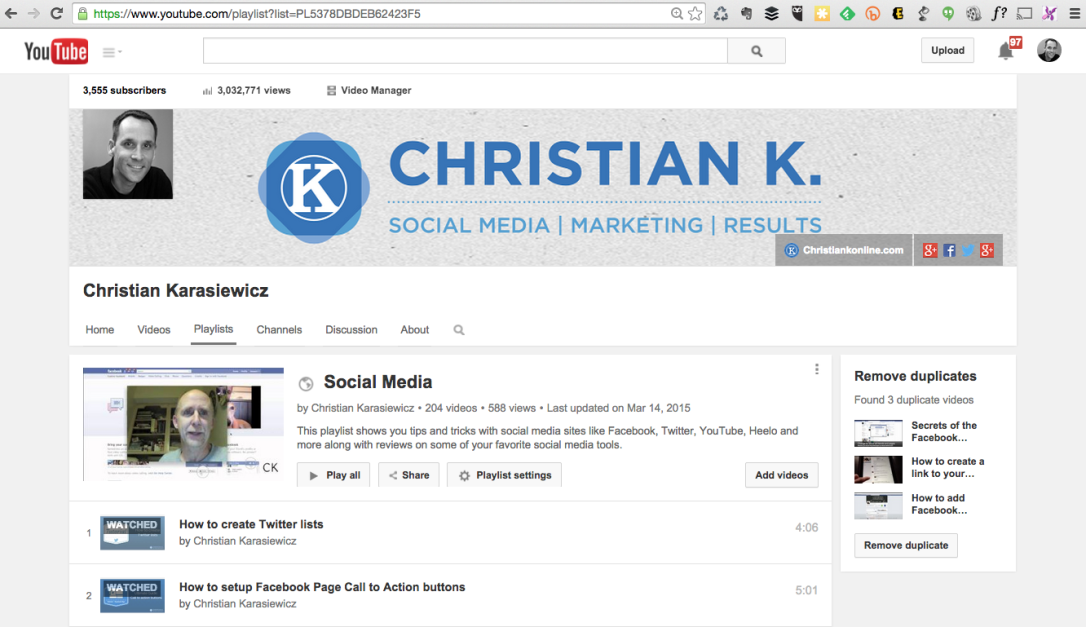The image size is (1086, 627).
Task: Click the f? font extension icon
Action: coord(999,13)
